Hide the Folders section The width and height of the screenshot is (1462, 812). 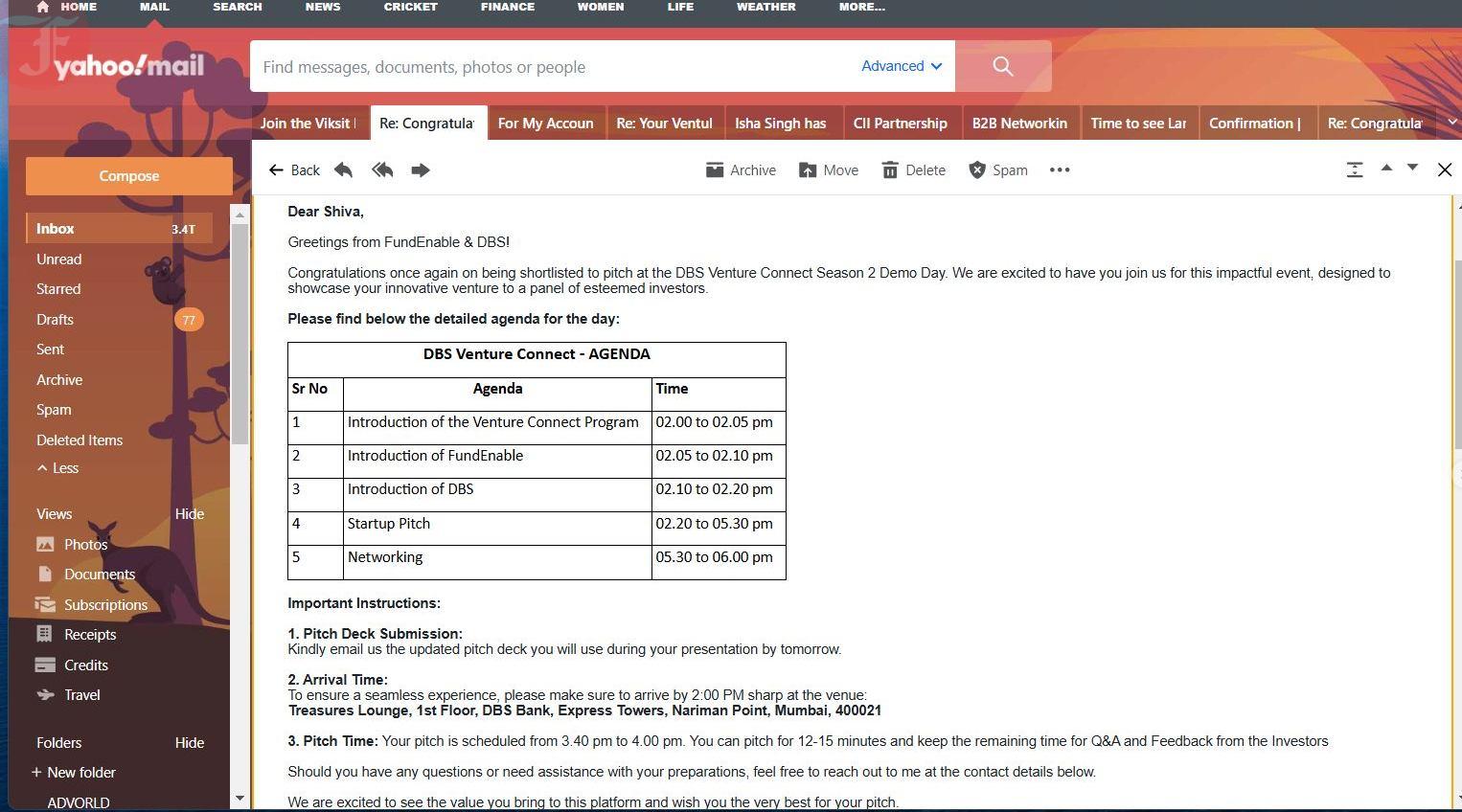(189, 743)
